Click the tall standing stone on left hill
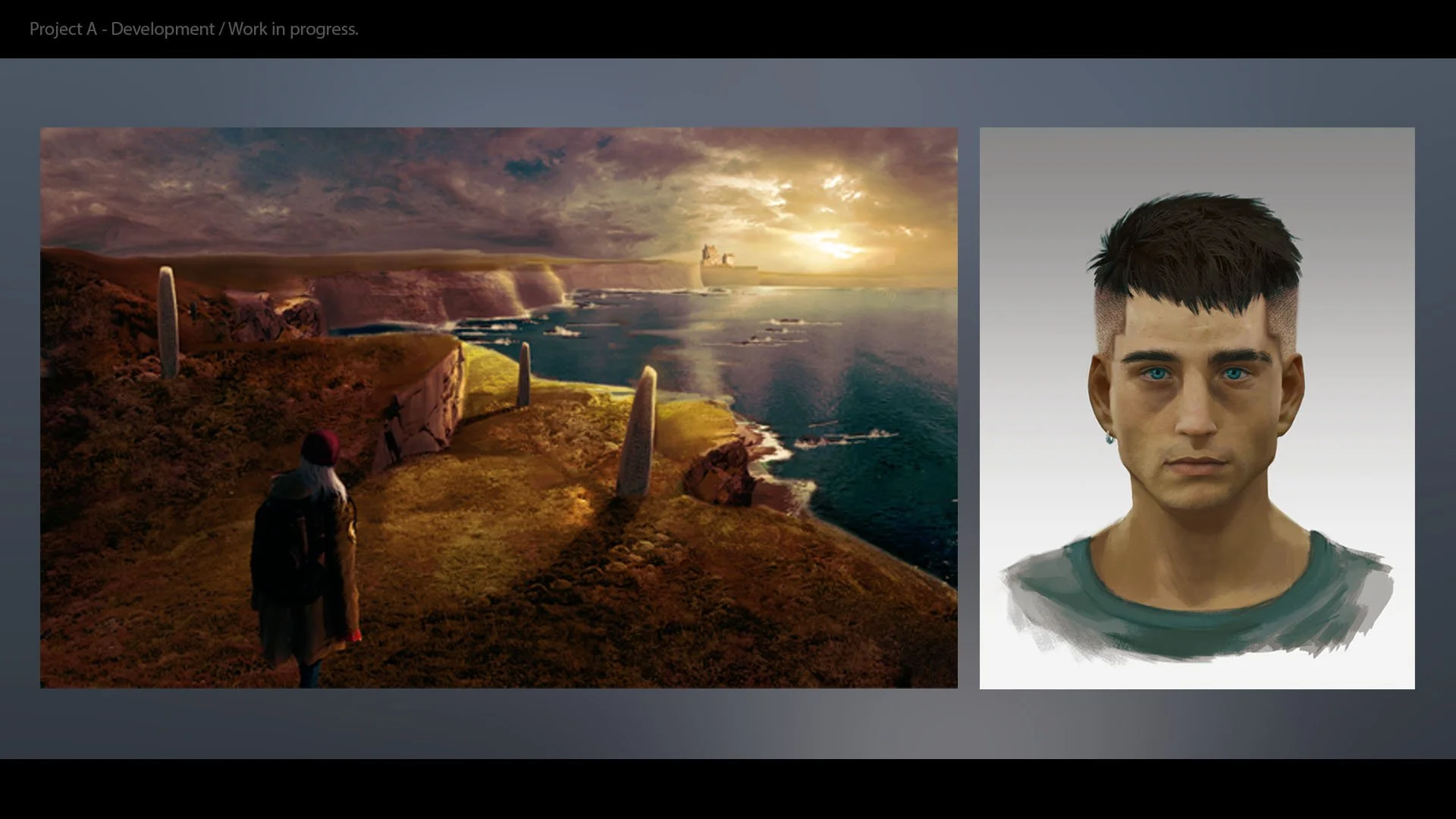 coord(168,322)
